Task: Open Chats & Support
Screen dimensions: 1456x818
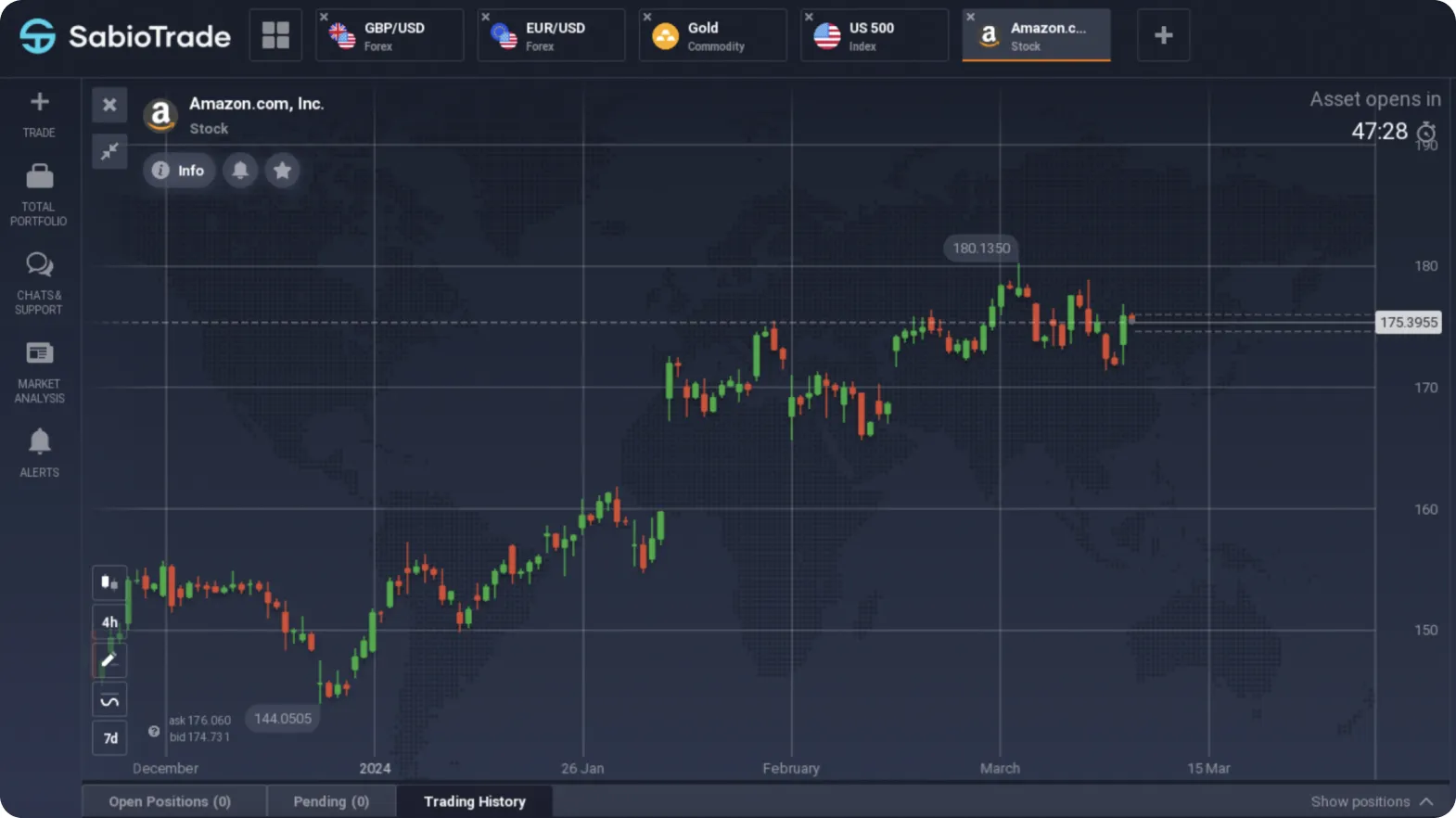Action: [39, 284]
